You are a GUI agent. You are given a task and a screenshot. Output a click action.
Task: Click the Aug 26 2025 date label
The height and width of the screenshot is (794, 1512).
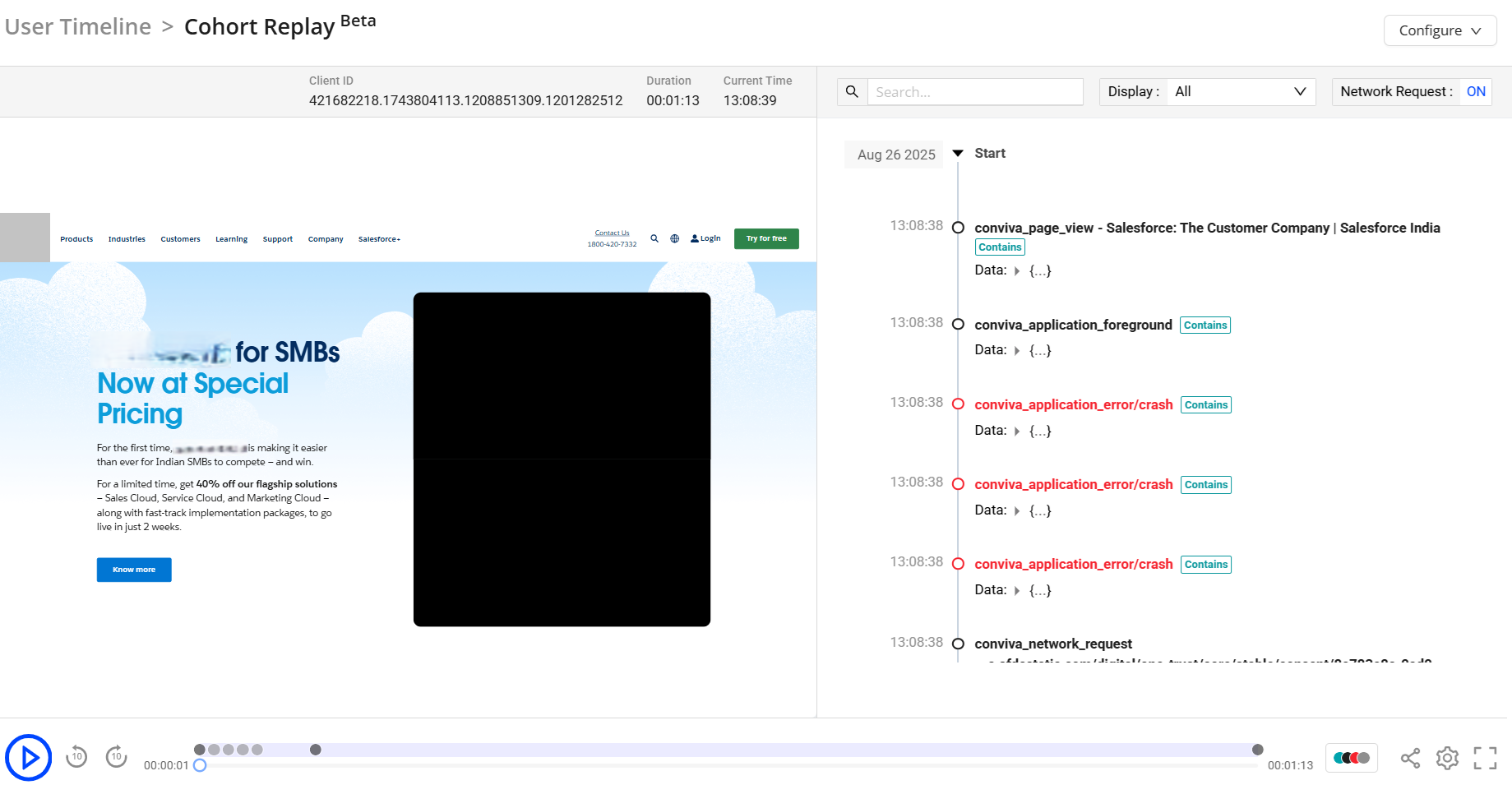[x=895, y=155]
